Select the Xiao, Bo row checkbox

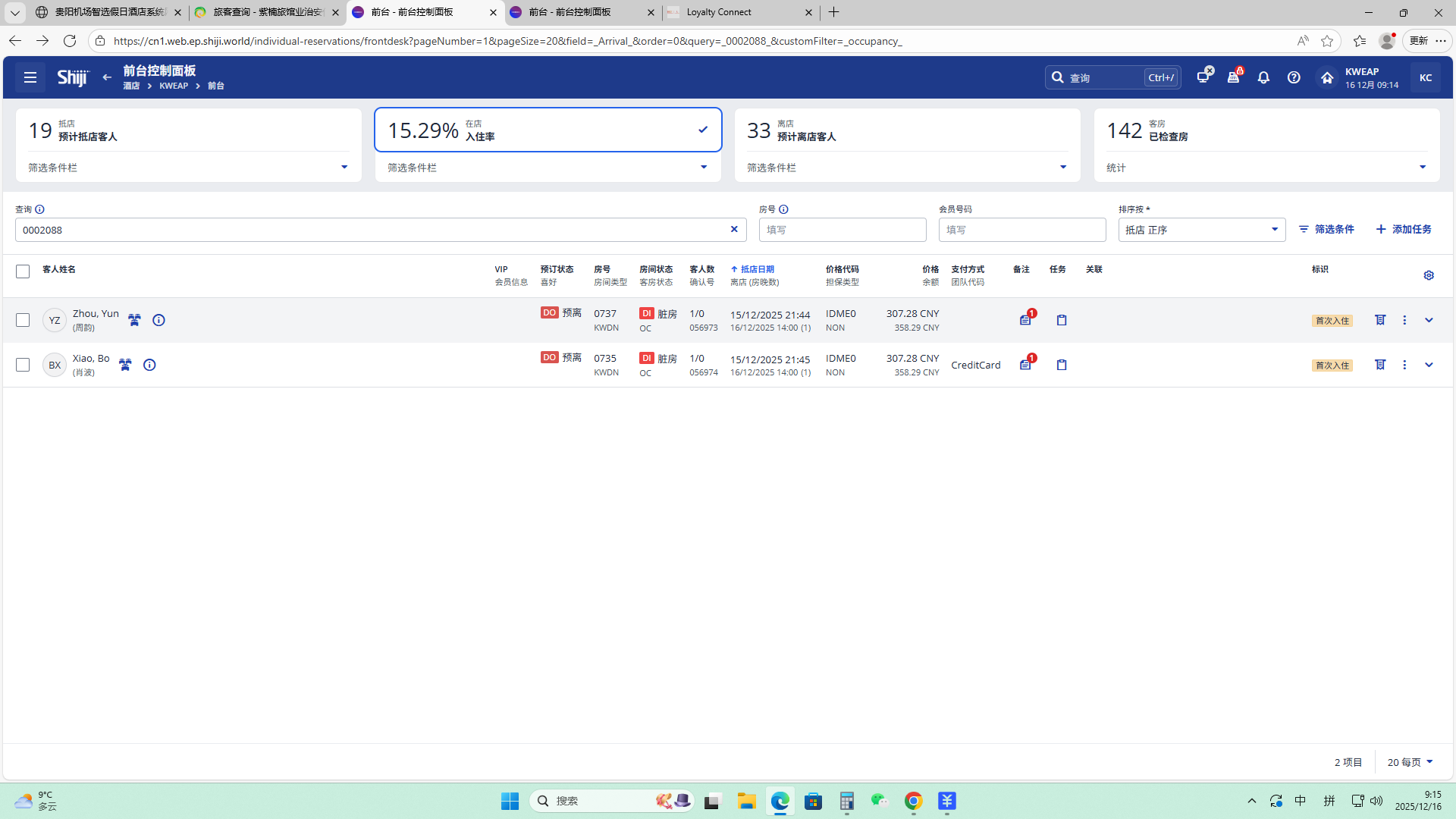click(x=23, y=365)
